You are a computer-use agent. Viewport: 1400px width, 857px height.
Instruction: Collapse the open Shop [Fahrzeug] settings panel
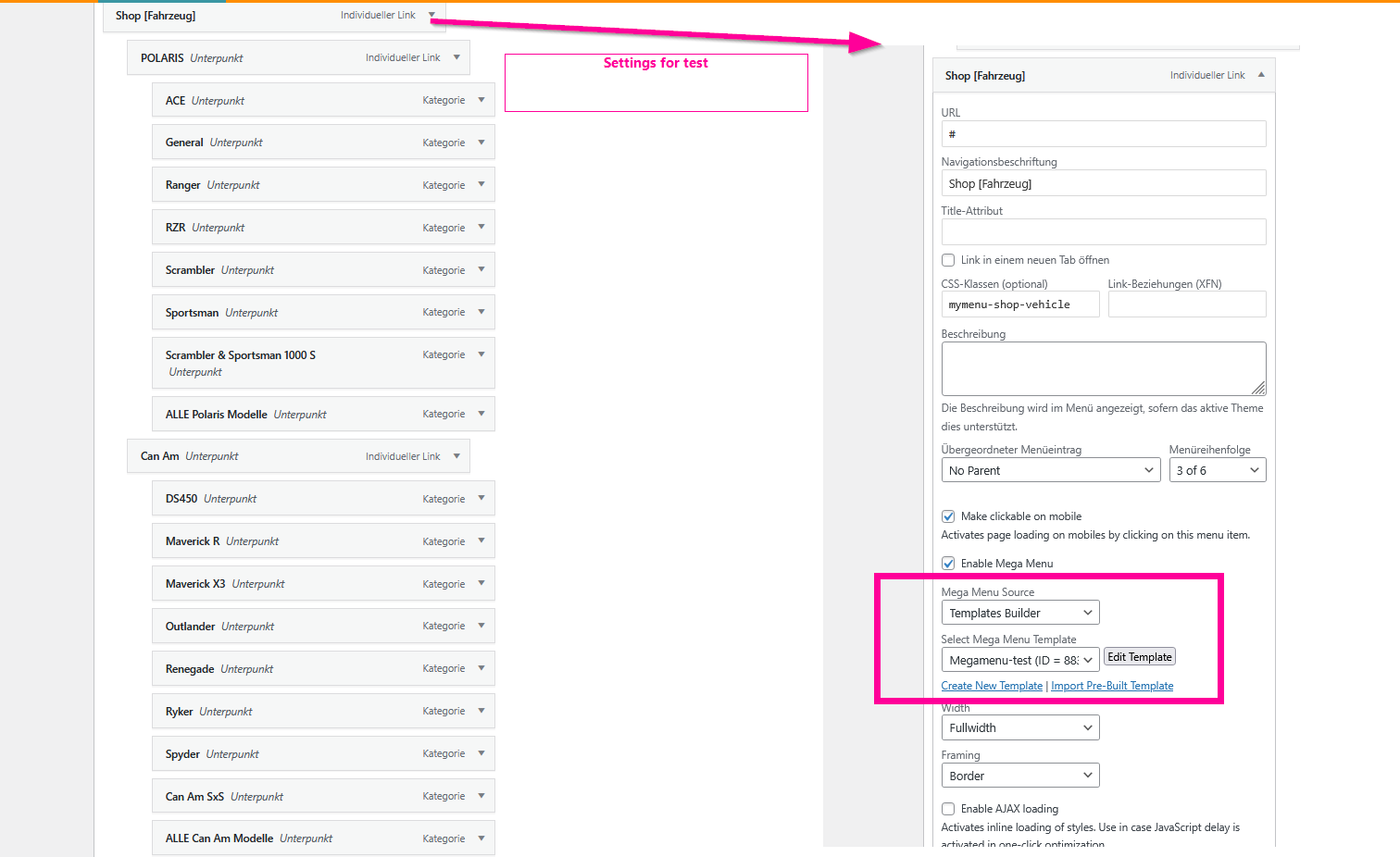pos(1261,75)
